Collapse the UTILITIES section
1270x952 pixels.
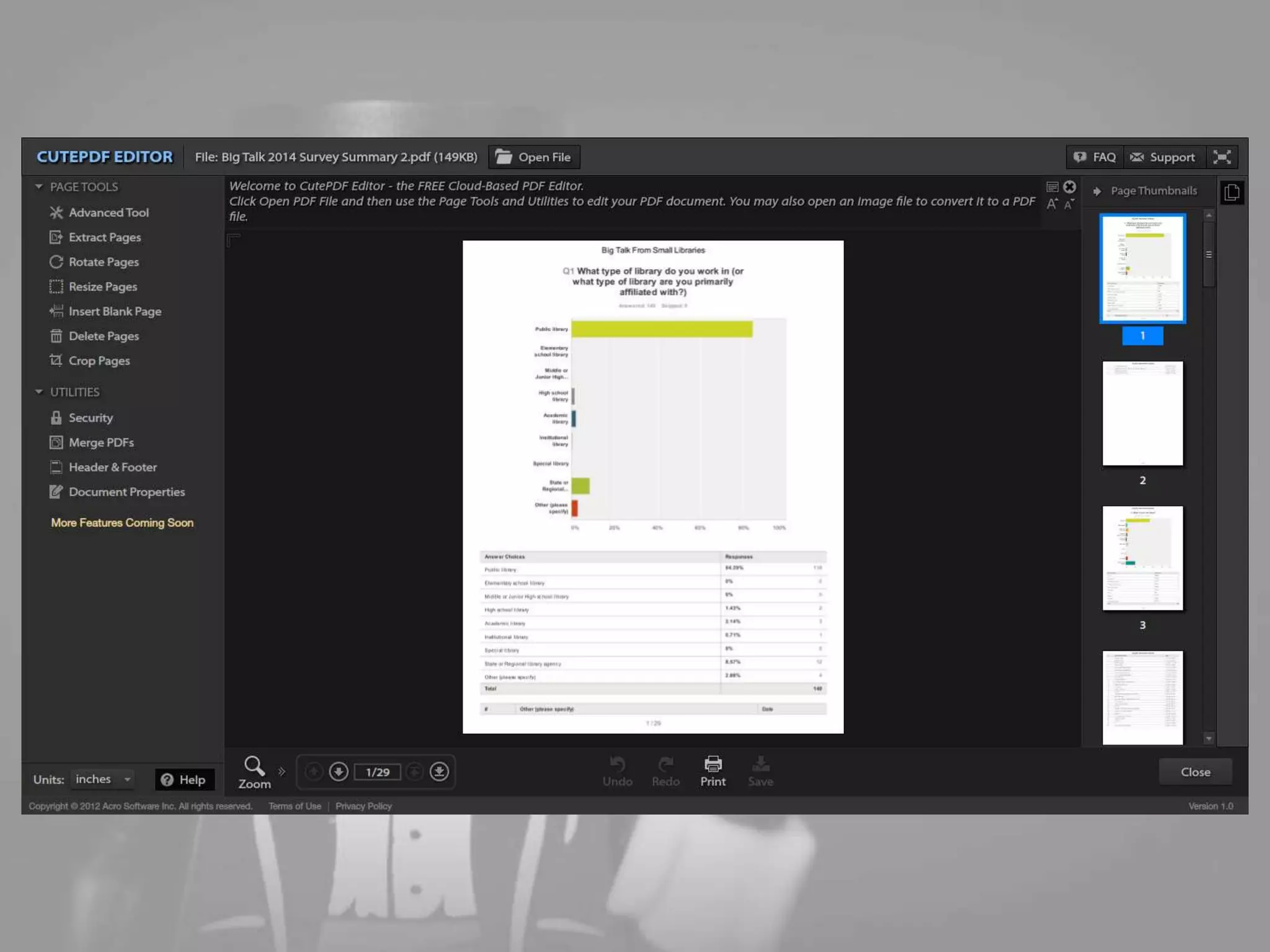(x=39, y=392)
